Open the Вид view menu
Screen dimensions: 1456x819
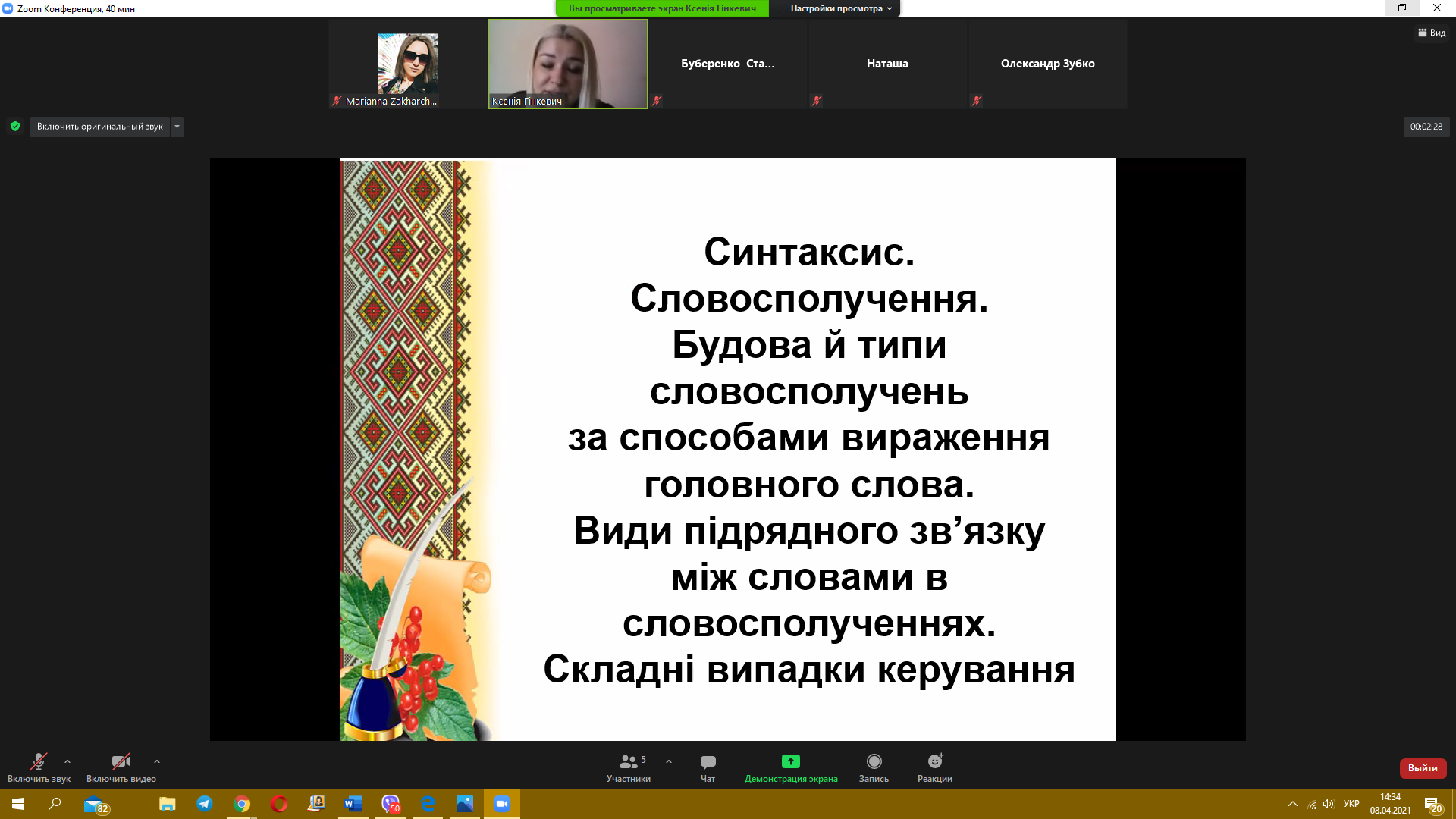pyautogui.click(x=1432, y=33)
